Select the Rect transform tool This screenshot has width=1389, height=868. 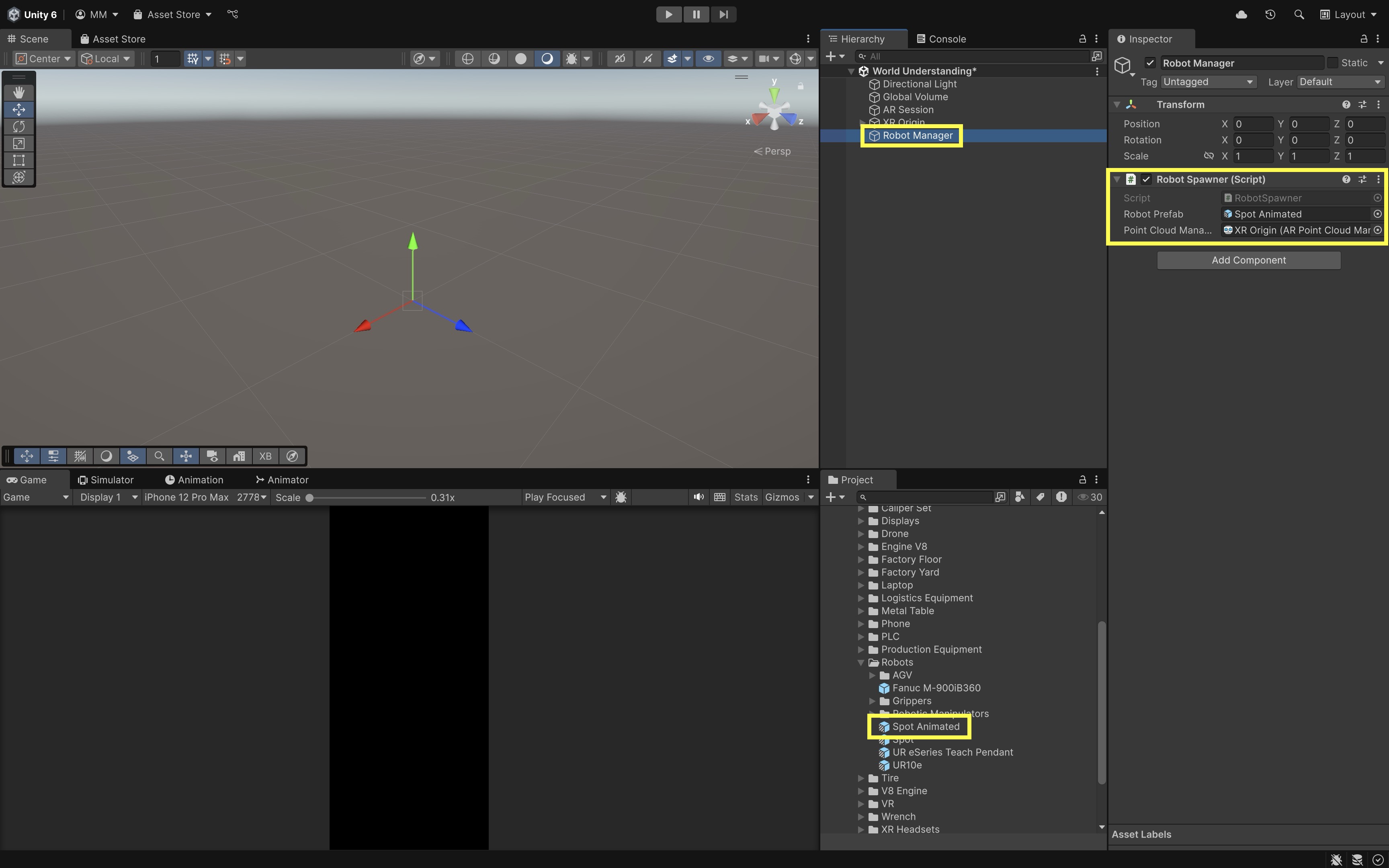[18, 160]
